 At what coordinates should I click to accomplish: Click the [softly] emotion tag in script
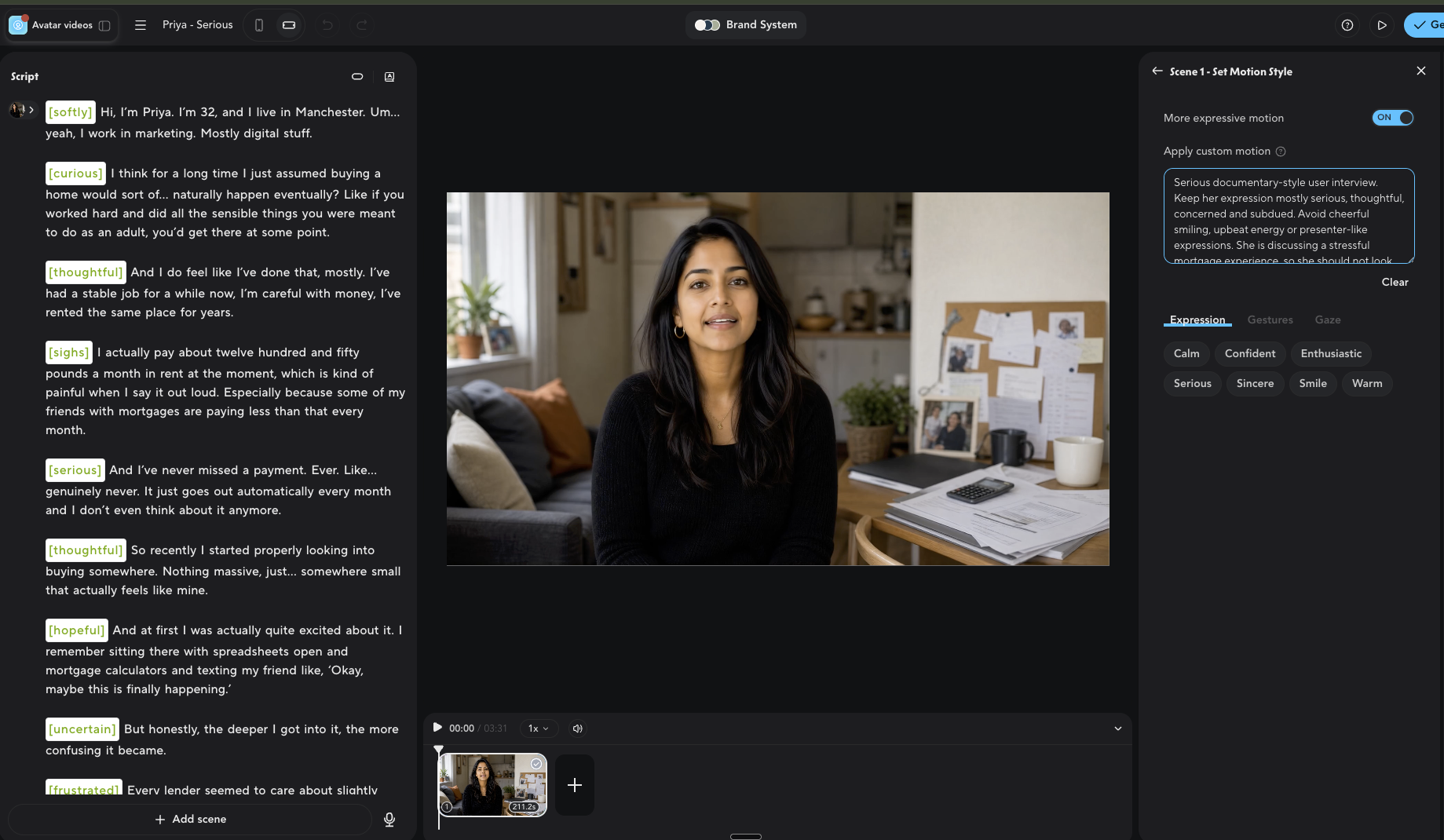71,112
